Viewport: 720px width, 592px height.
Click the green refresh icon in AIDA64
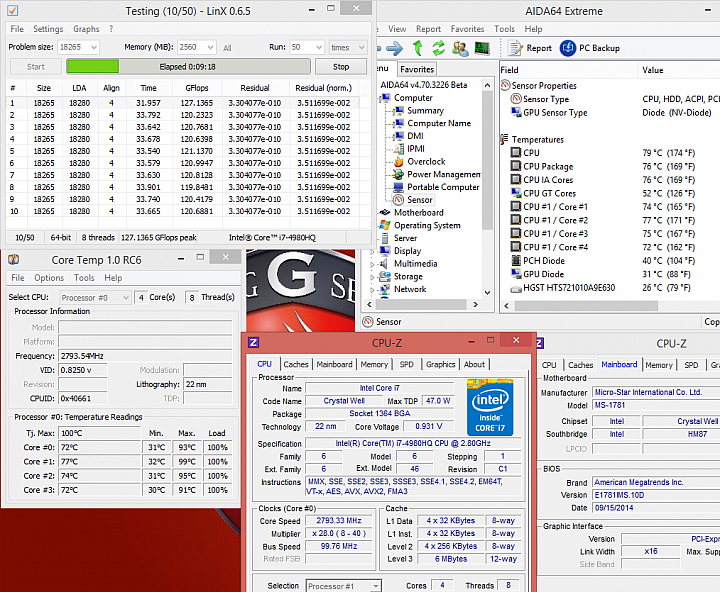(x=439, y=48)
